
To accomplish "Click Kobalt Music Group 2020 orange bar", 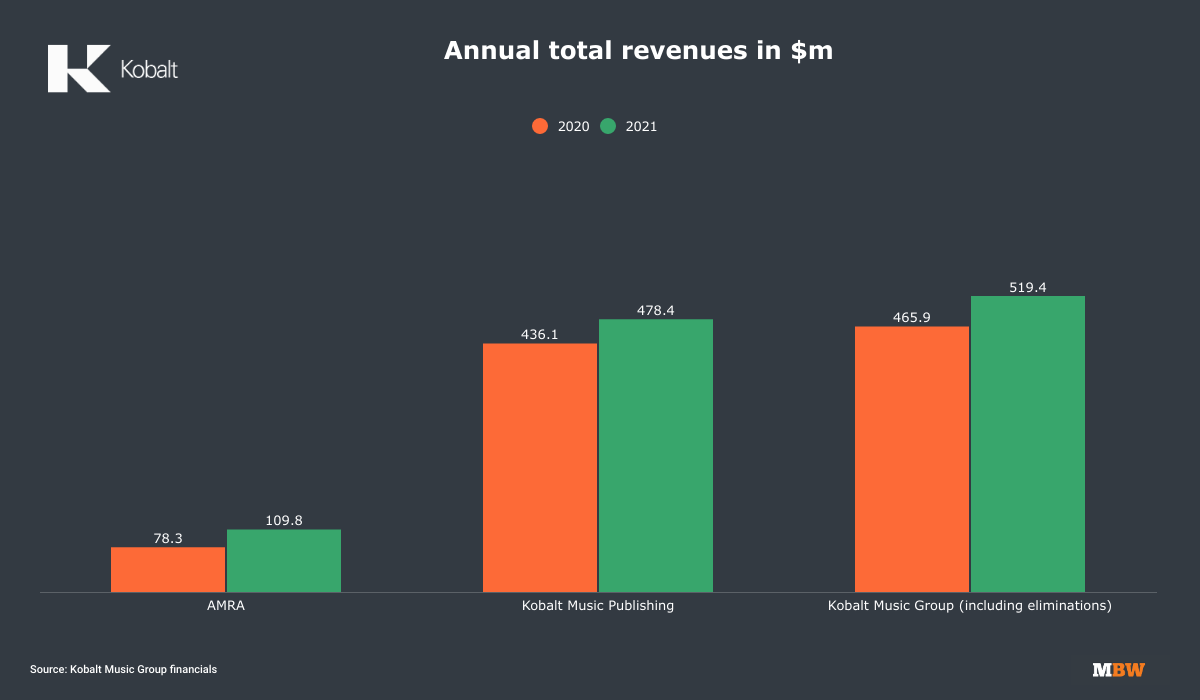I will (912, 459).
